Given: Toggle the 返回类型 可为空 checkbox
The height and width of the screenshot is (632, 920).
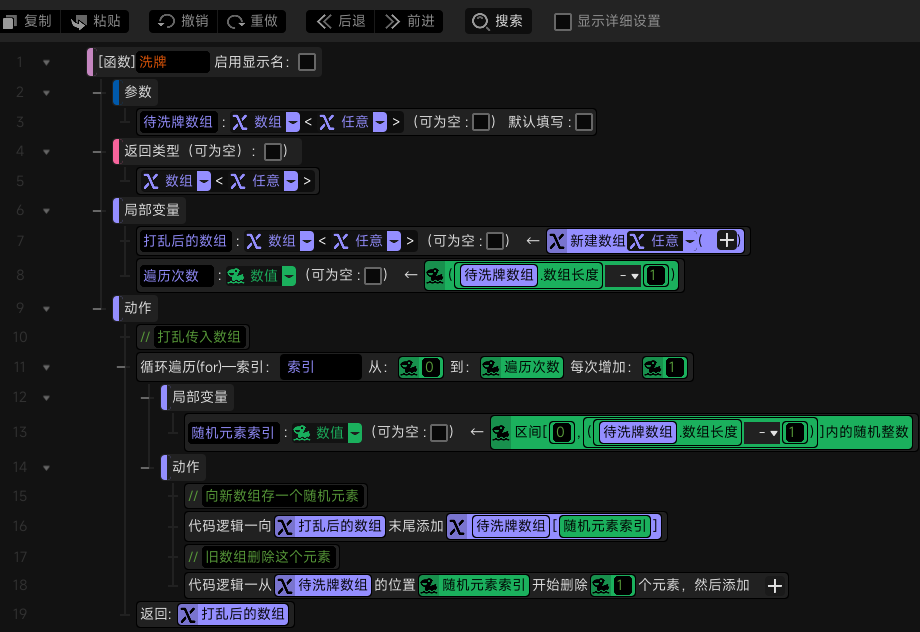Looking at the screenshot, I should (273, 151).
